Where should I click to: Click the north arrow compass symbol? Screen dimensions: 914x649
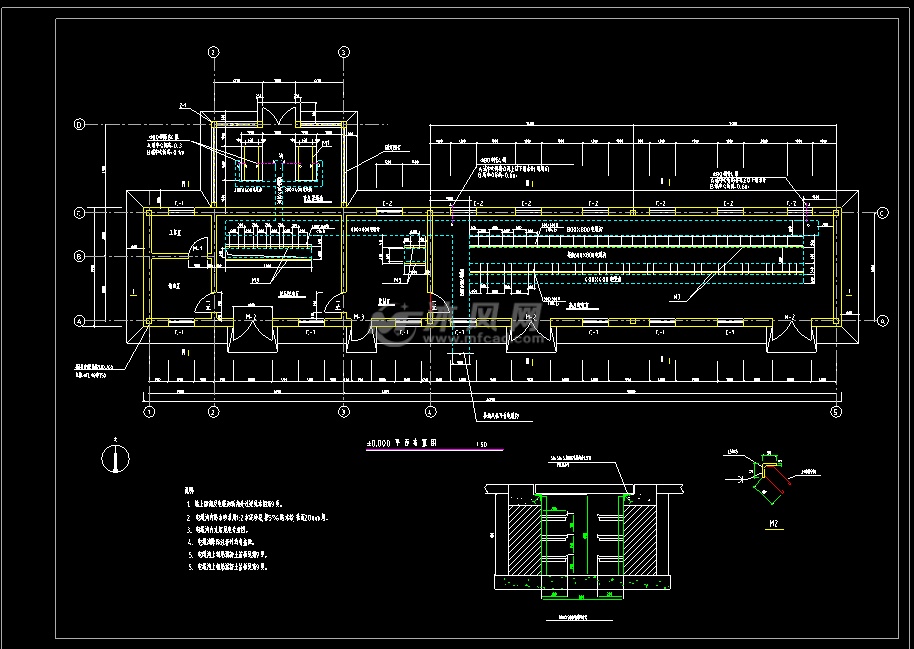tap(118, 458)
